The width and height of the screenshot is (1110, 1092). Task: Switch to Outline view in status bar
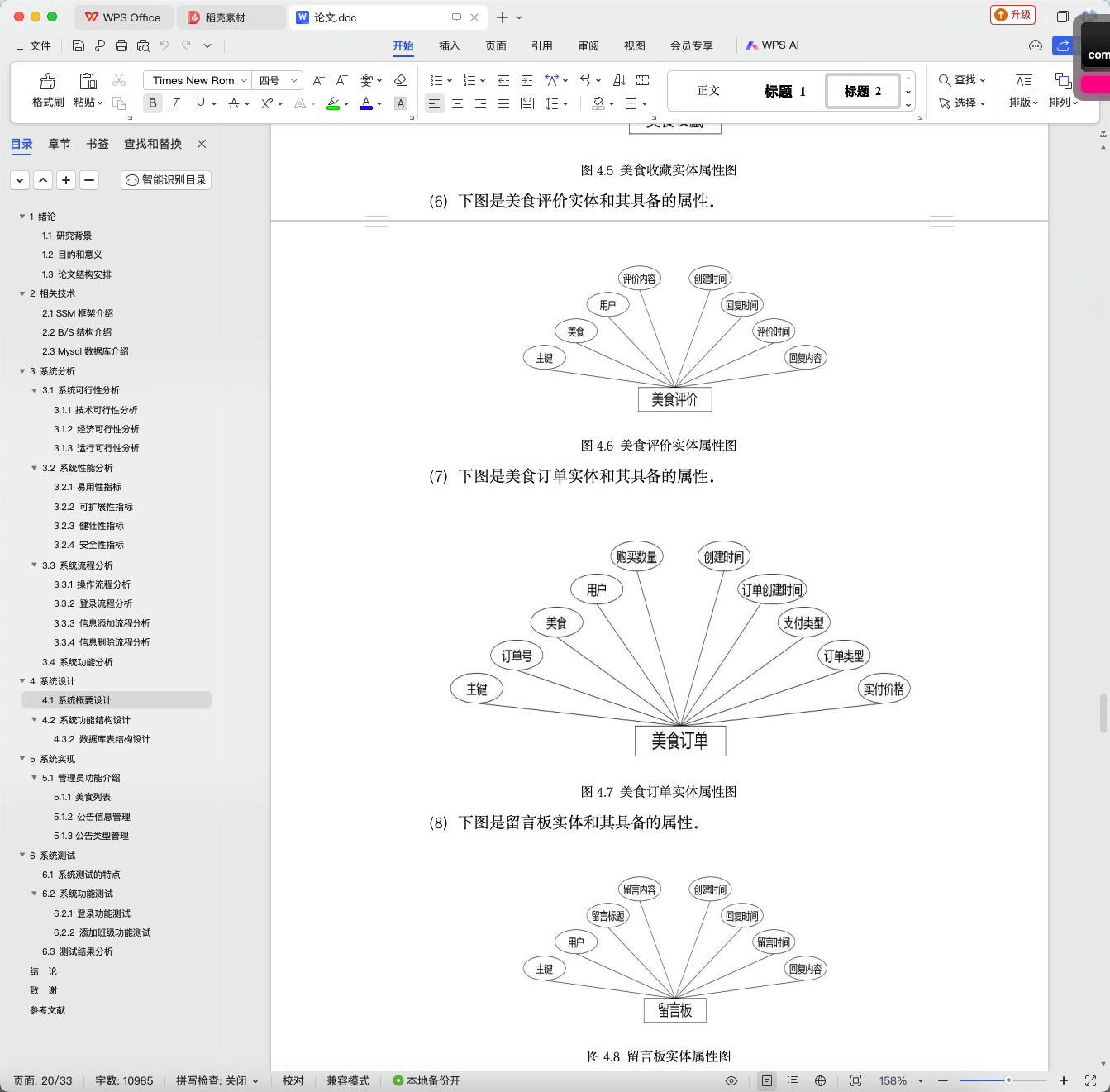point(793,1080)
